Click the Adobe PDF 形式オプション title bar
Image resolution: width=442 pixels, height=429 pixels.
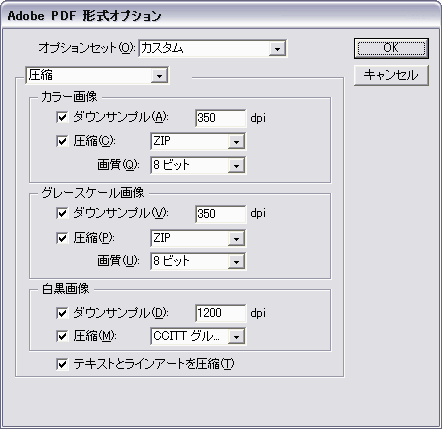(221, 16)
